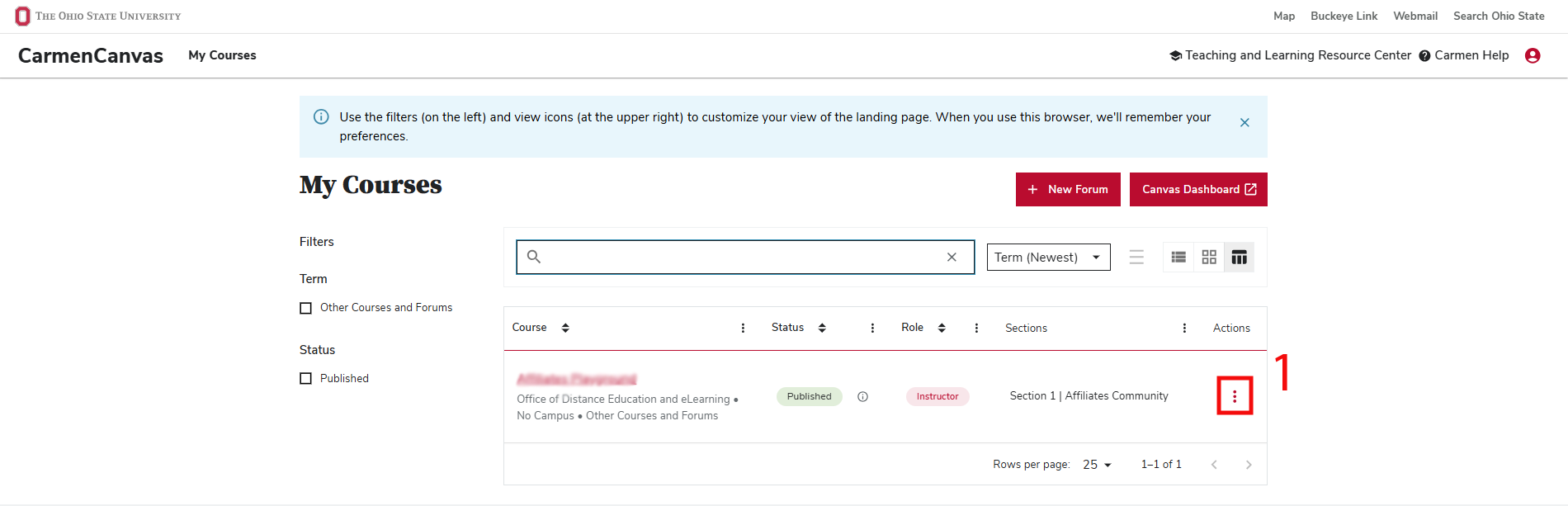The image size is (1568, 506).
Task: Click info icon beside Published status
Action: [x=862, y=396]
